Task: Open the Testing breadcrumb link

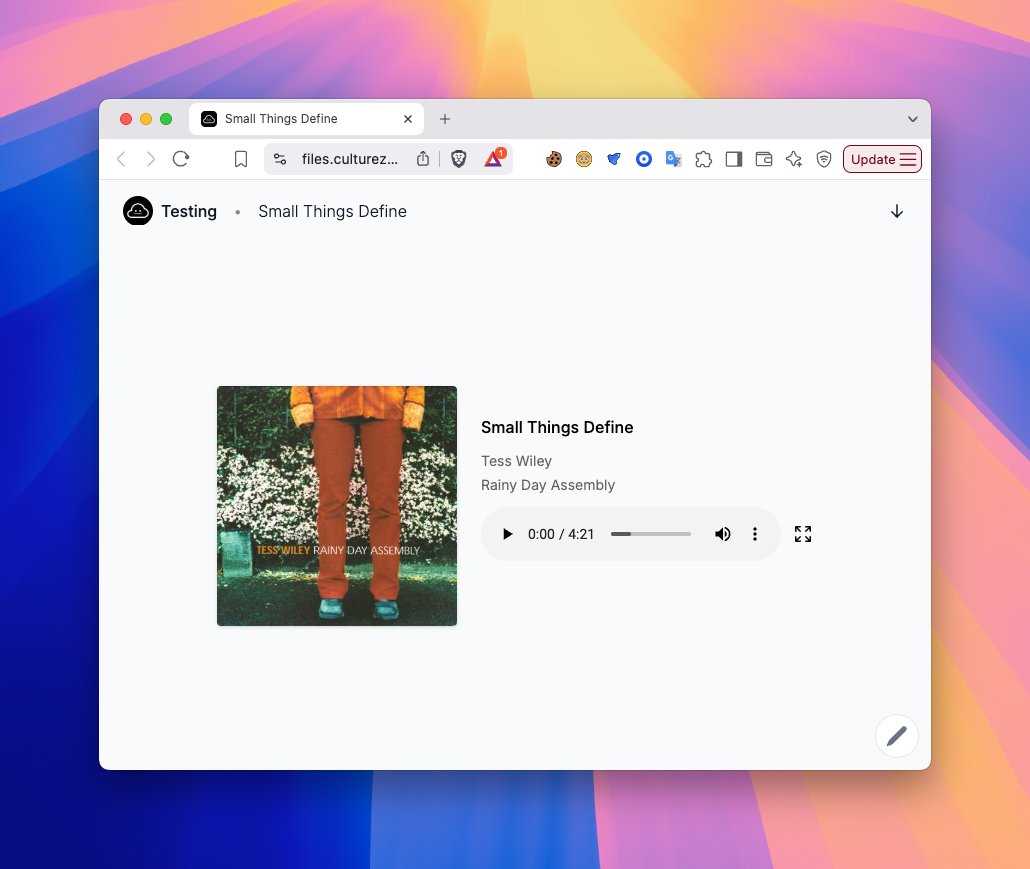Action: tap(189, 212)
